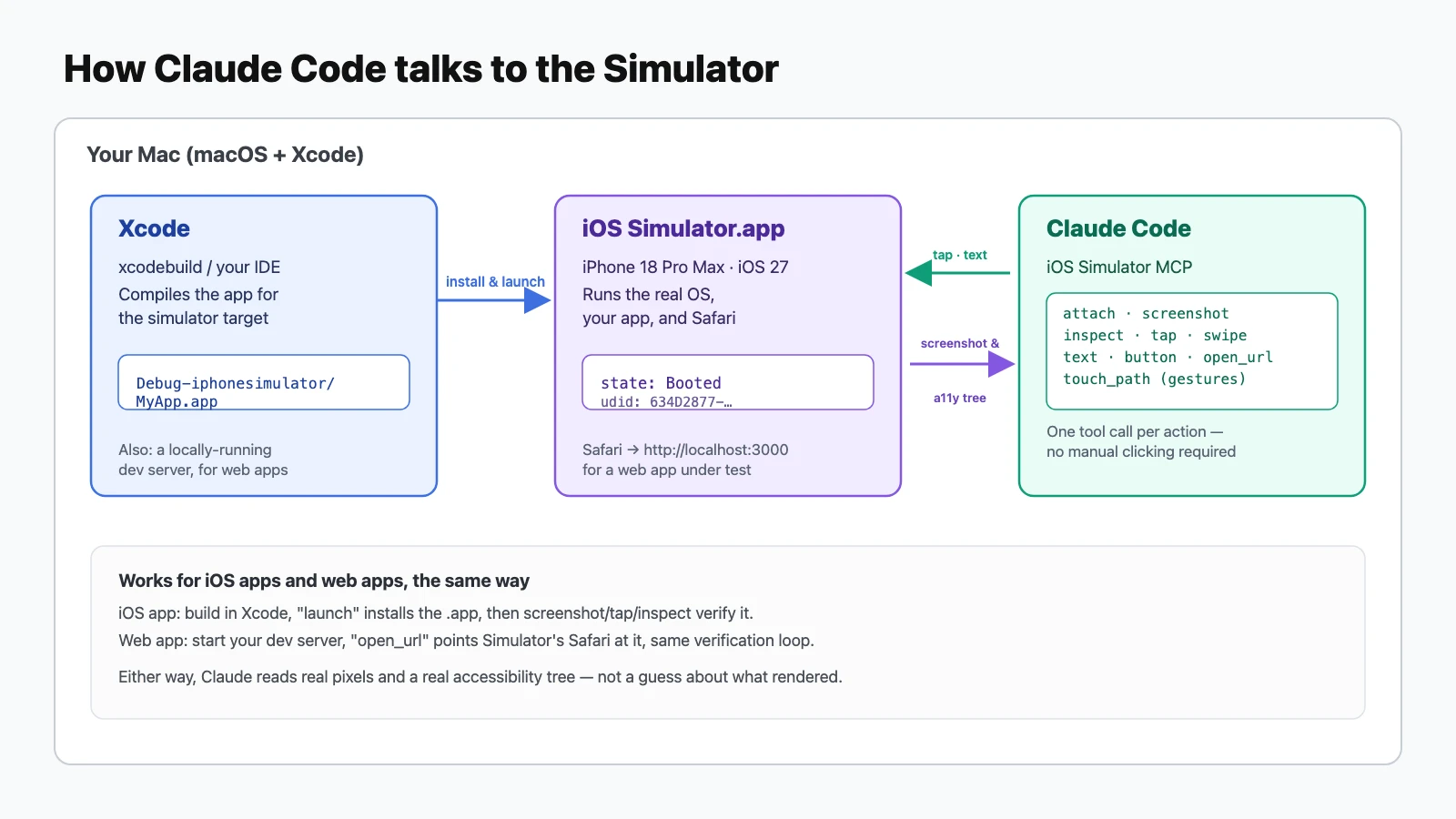Click the 'a11y tree' label
The image size is (1456, 819).
[960, 398]
